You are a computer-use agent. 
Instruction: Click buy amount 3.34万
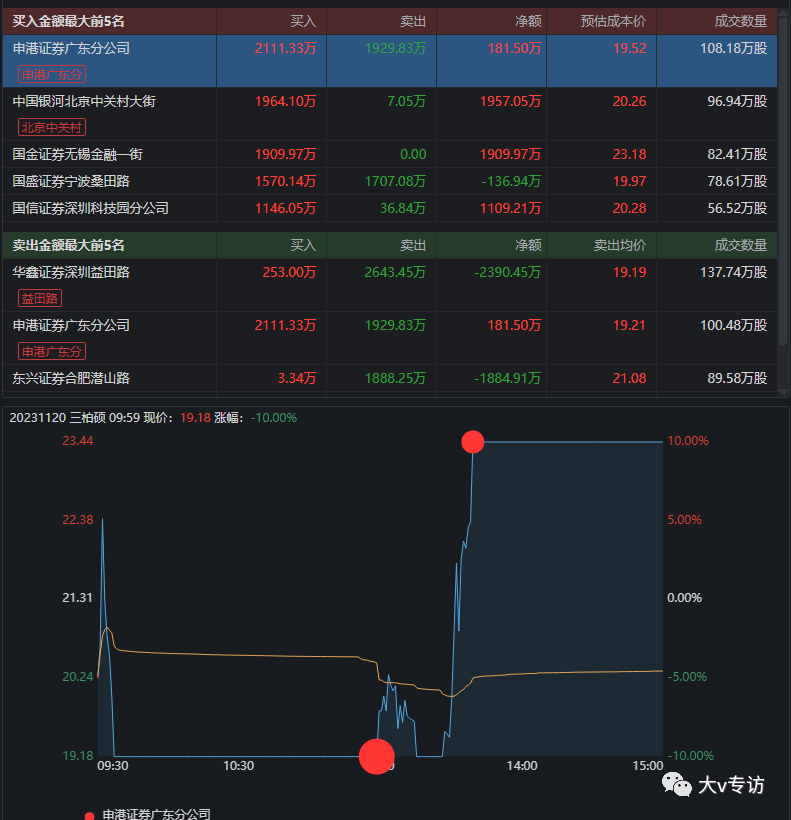pos(296,378)
